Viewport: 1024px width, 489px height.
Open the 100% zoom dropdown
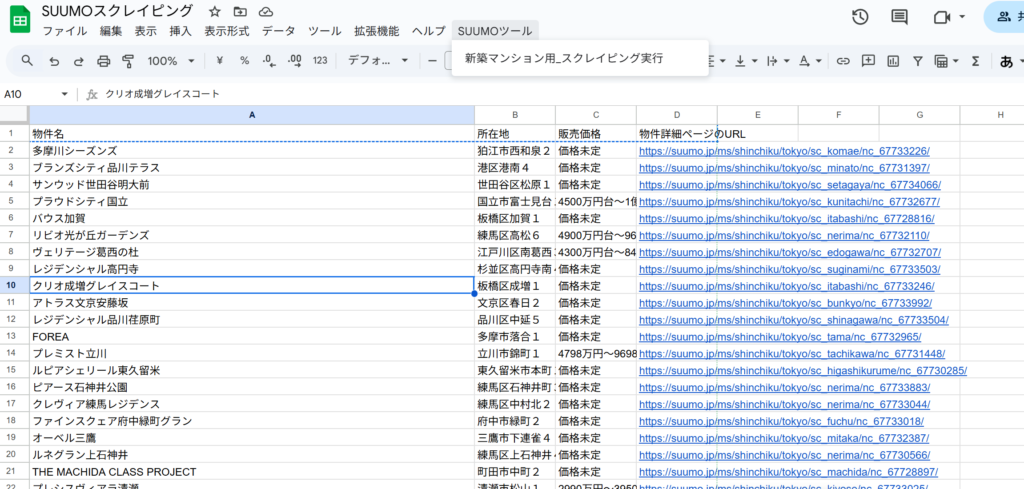[170, 61]
